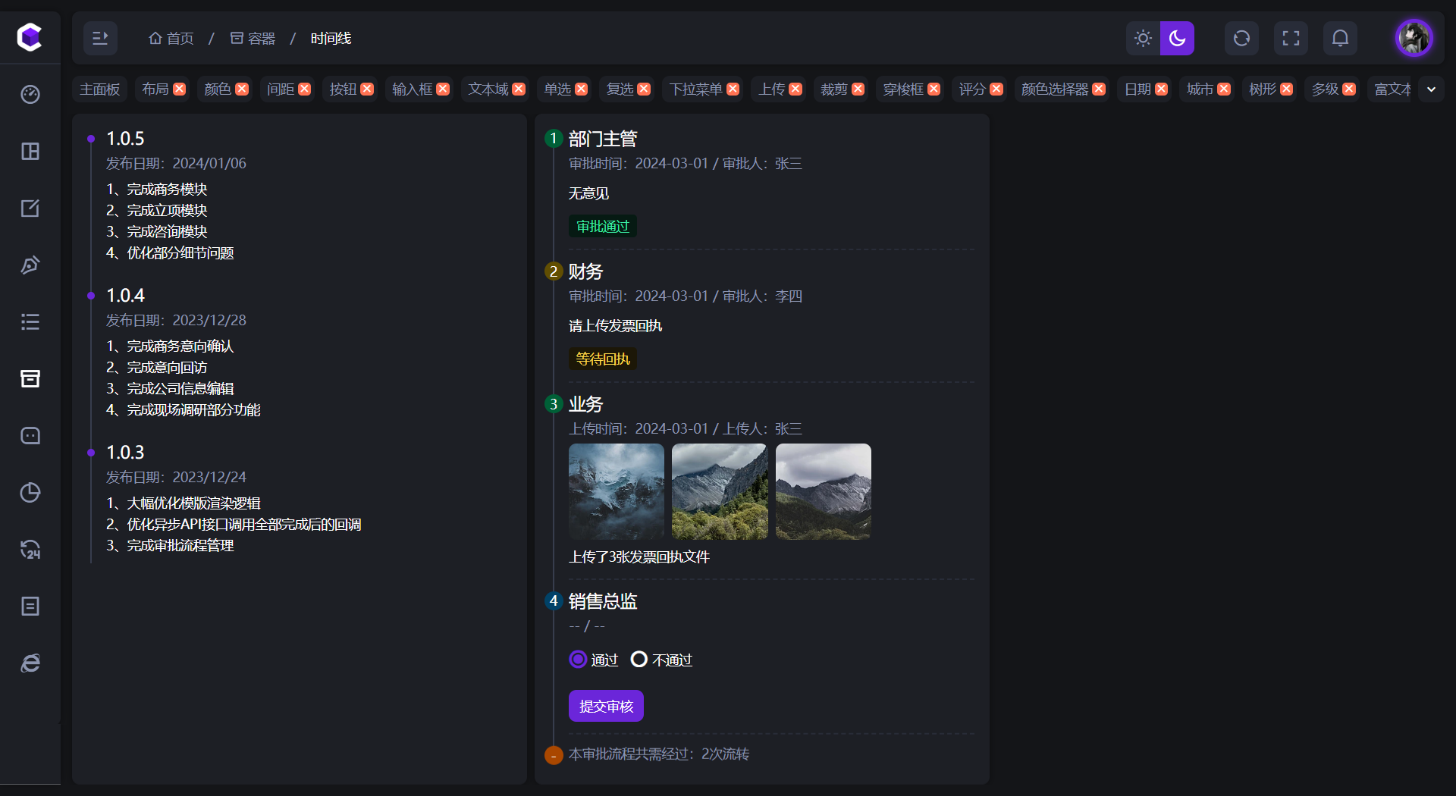Image resolution: width=1456 pixels, height=812 pixels.
Task: Click the version 1.0.3 heading
Action: [x=125, y=452]
